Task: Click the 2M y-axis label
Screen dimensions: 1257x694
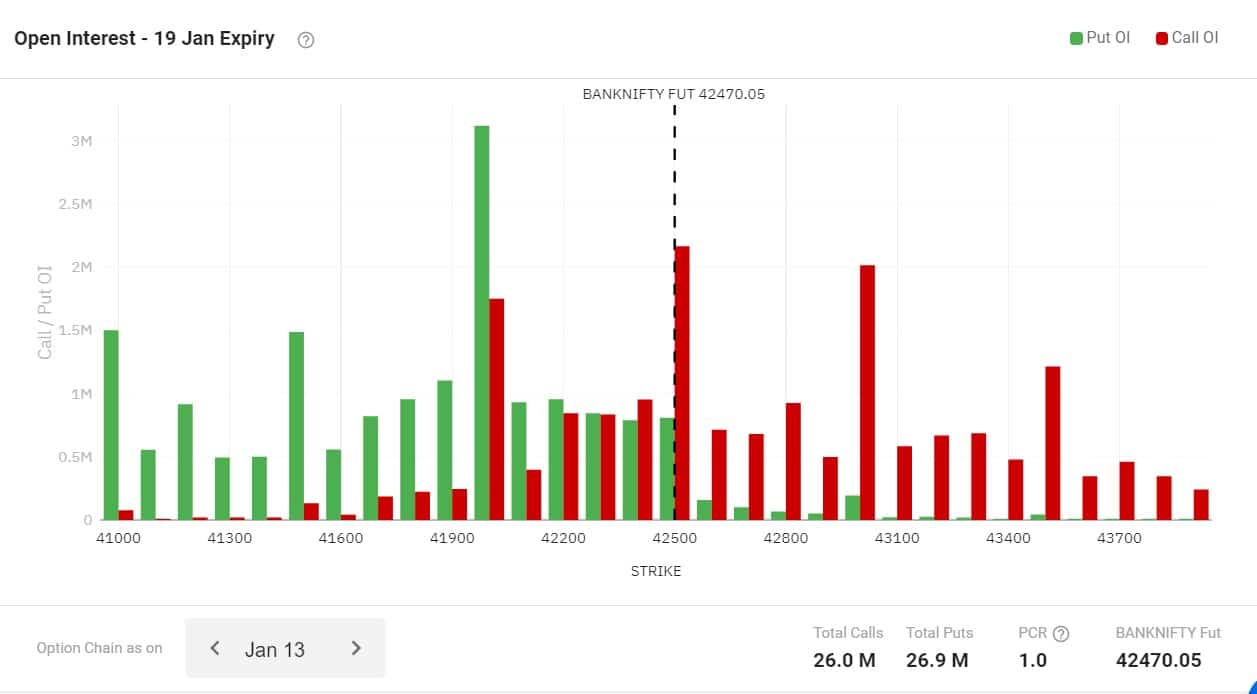Action: (x=81, y=267)
